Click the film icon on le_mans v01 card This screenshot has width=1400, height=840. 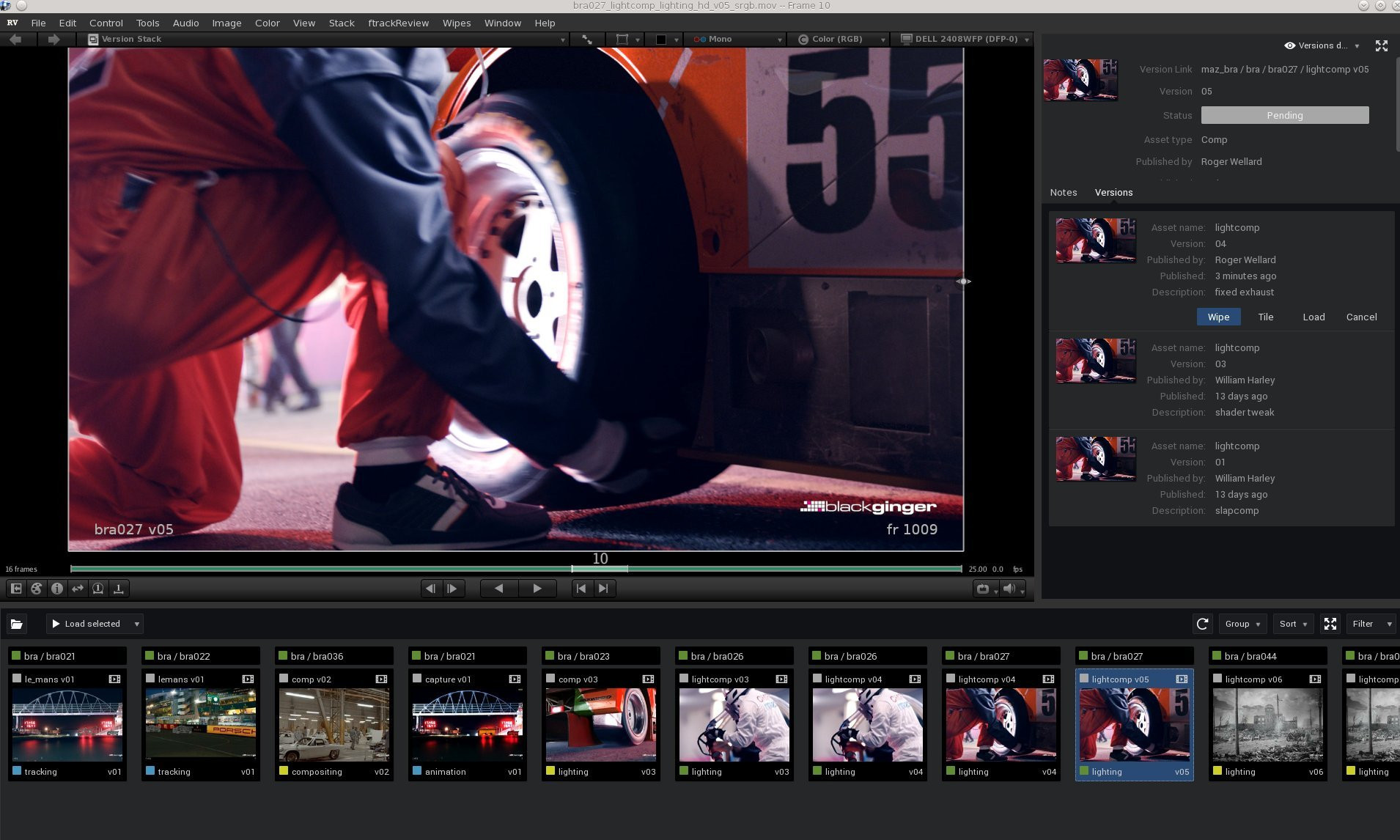[x=114, y=679]
